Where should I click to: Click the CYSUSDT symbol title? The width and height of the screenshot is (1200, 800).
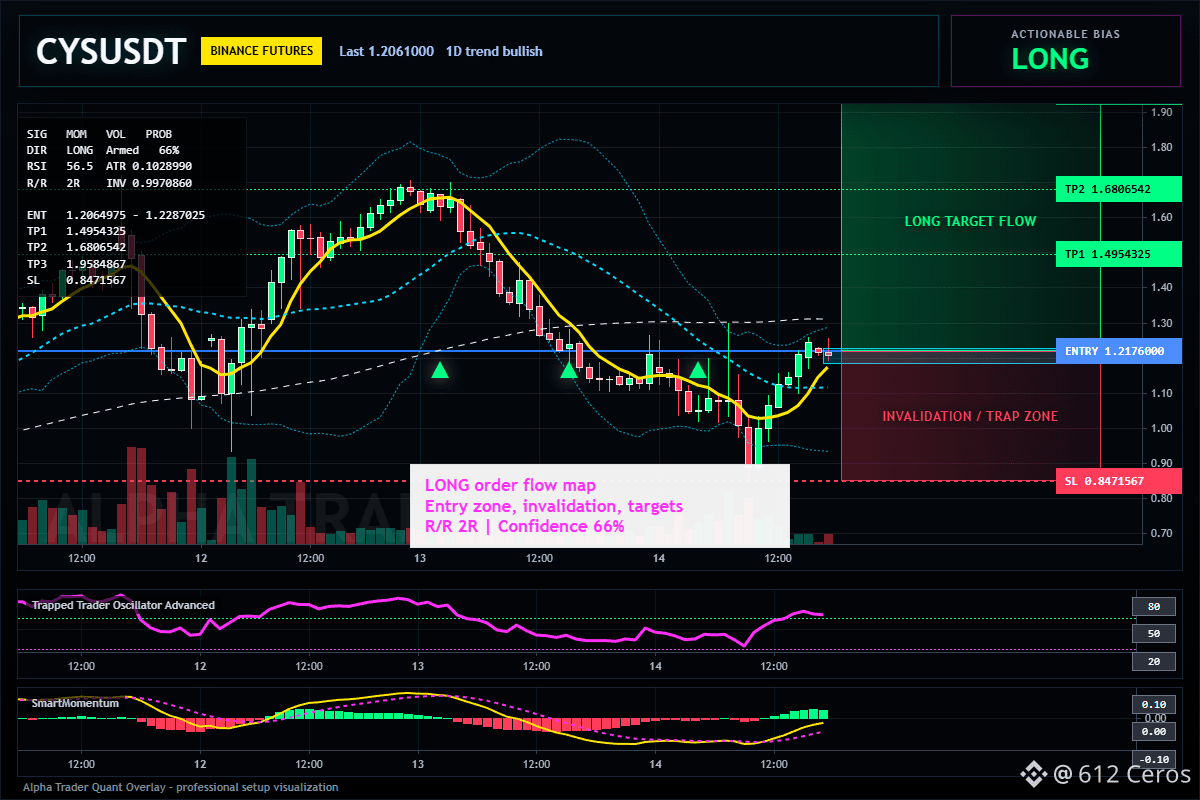pos(111,51)
